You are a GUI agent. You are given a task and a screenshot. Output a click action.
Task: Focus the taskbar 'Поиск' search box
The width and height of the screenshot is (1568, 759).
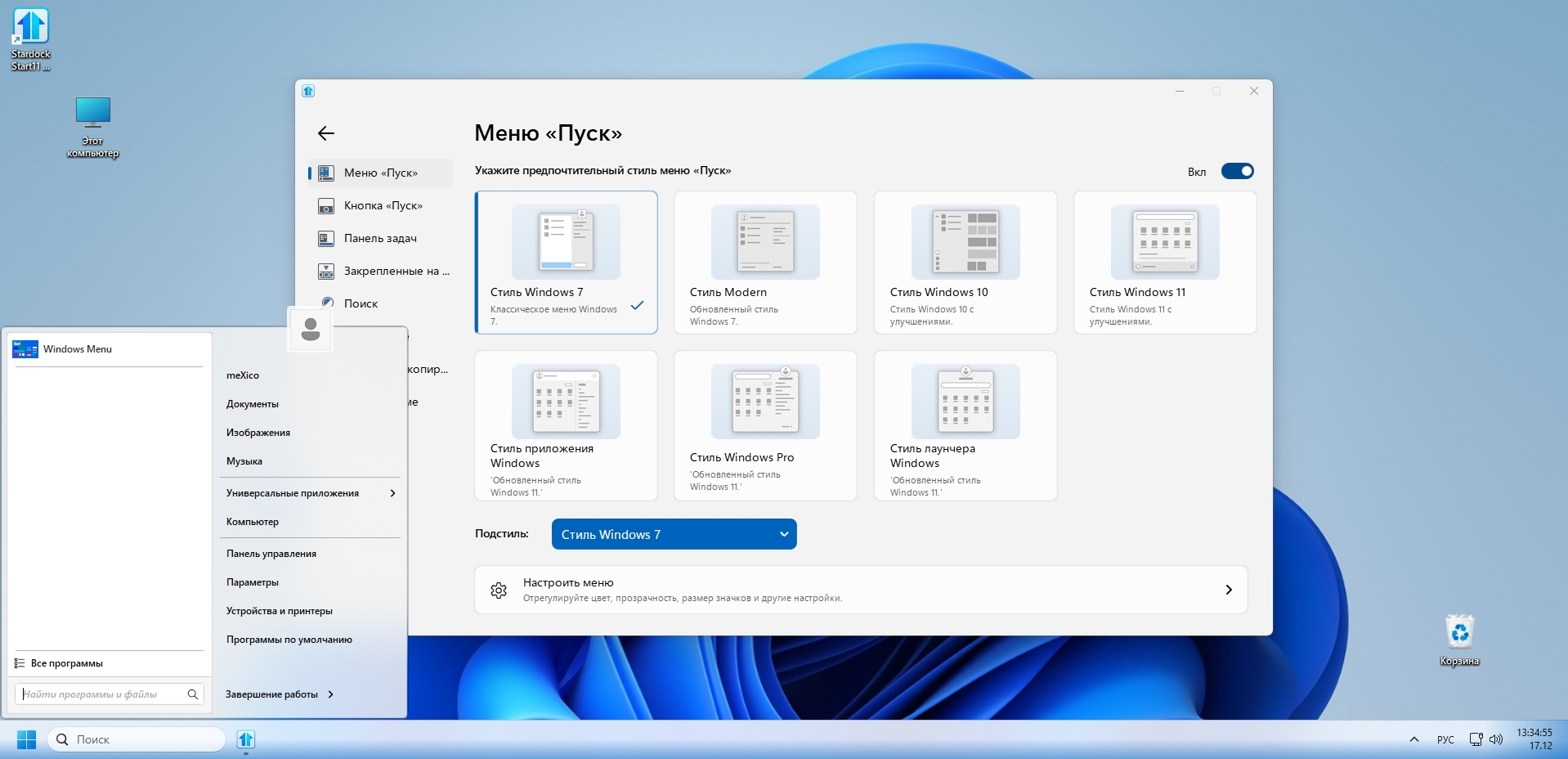point(137,739)
